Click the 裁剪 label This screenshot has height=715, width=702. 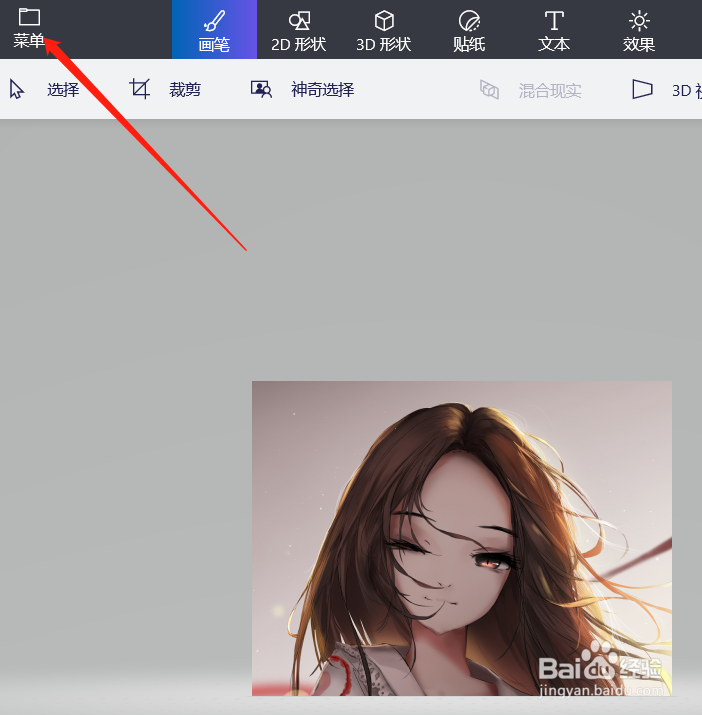(x=185, y=89)
